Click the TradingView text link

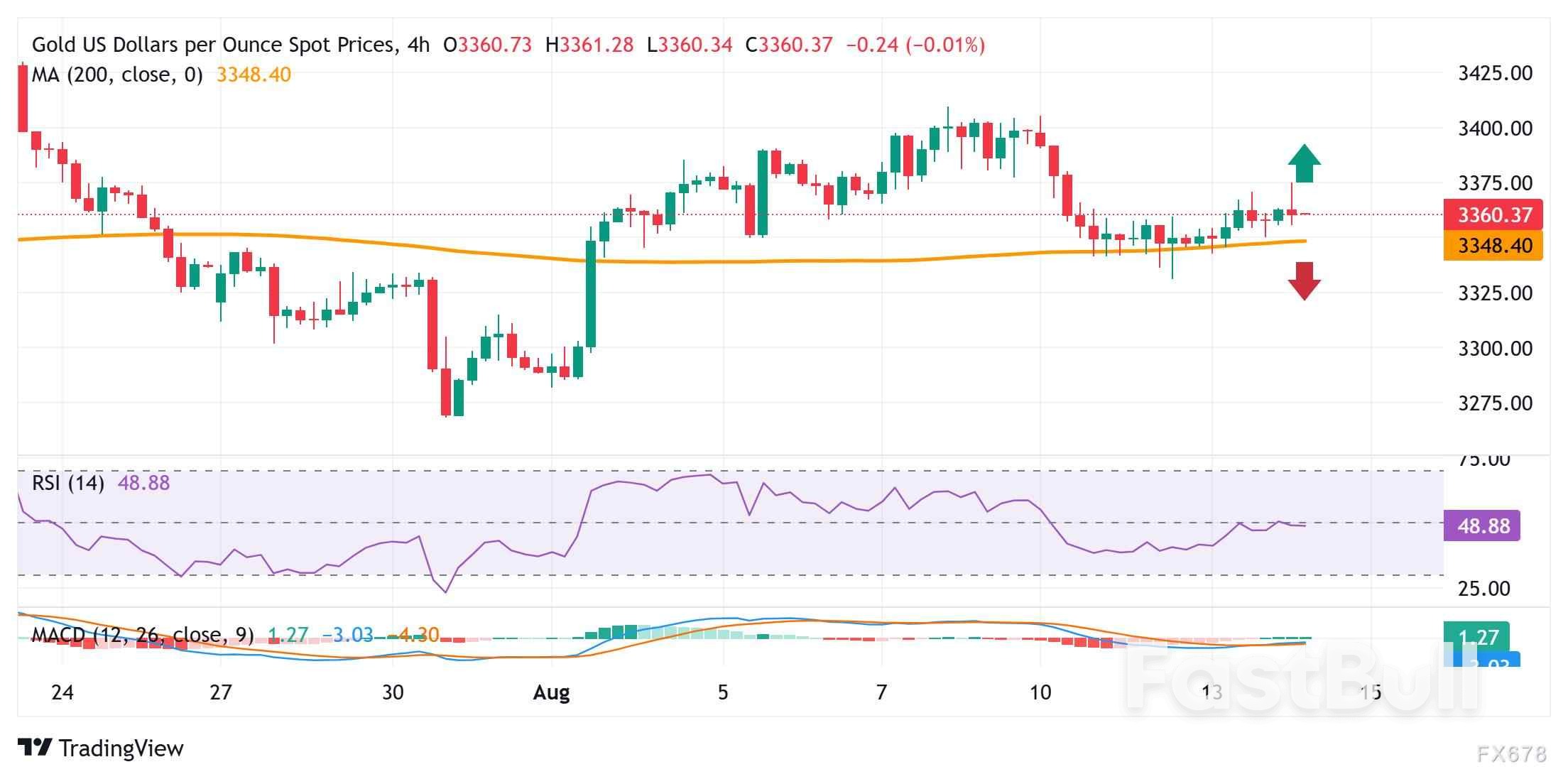(x=121, y=748)
